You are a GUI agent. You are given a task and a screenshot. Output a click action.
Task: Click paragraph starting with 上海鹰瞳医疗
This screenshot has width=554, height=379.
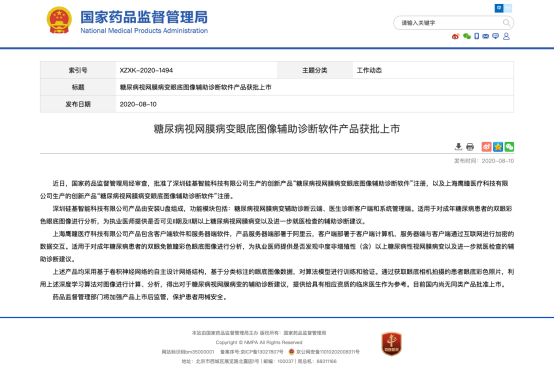277,247
